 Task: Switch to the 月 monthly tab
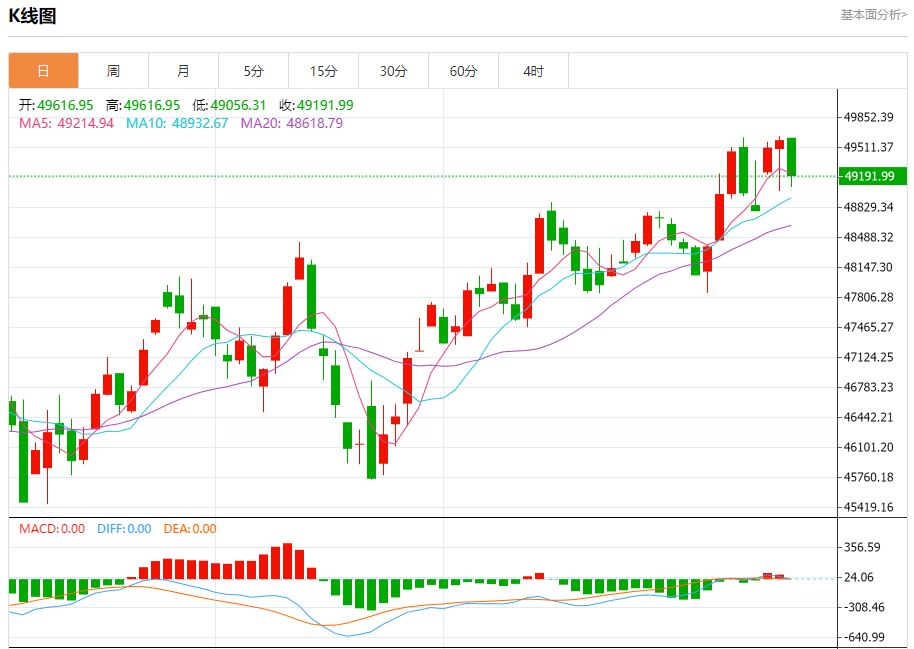183,71
